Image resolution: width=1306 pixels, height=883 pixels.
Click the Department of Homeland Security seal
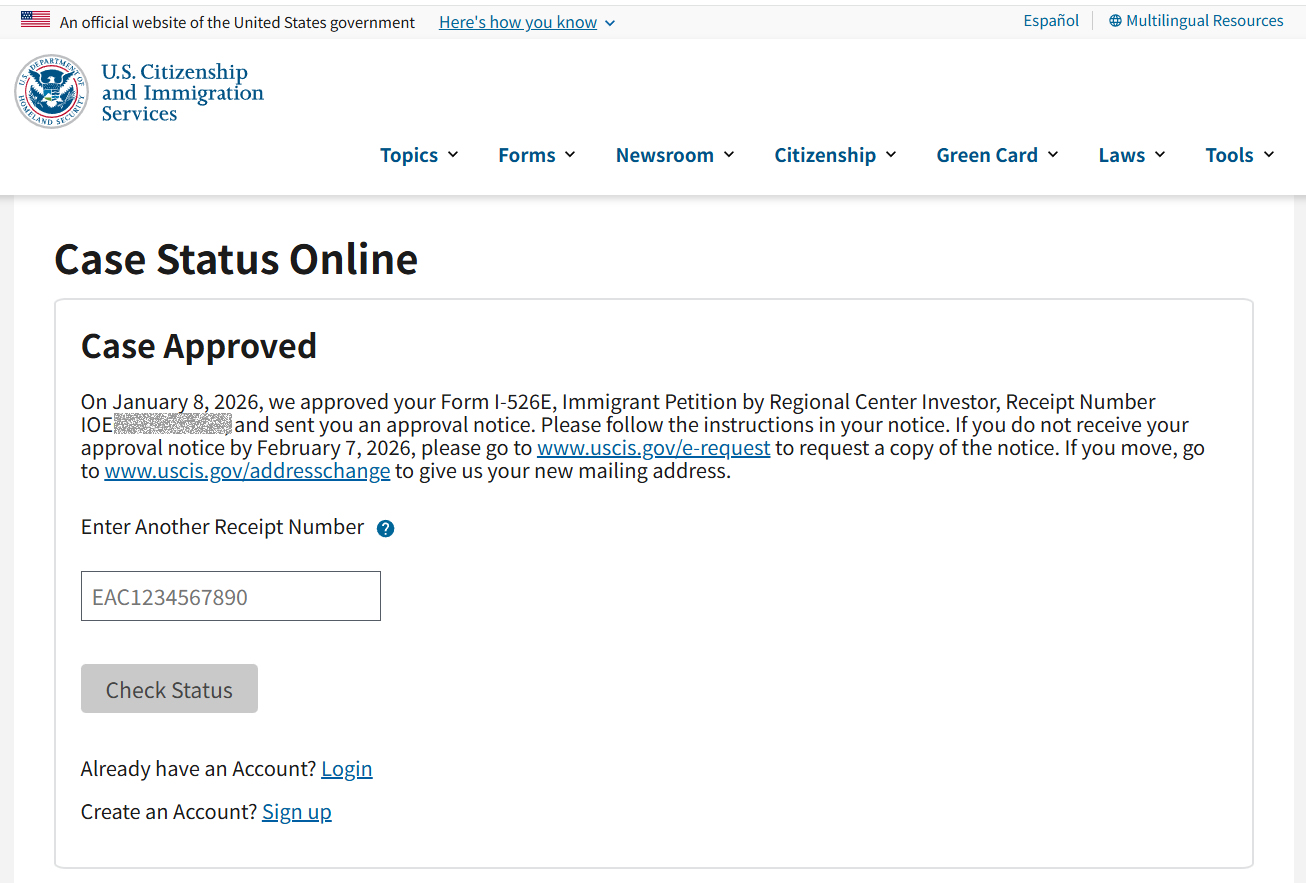point(51,92)
